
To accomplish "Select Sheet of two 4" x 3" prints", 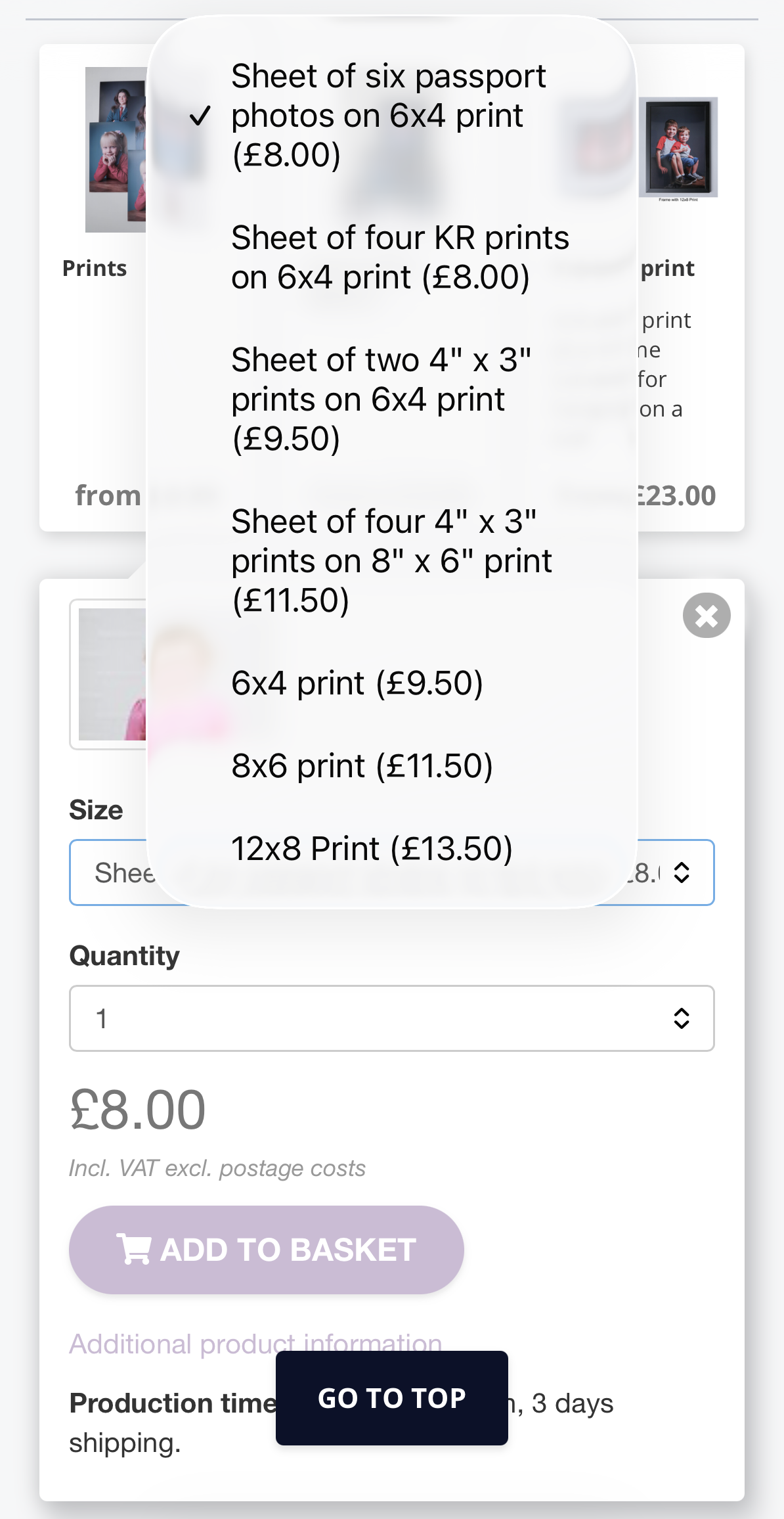I will pos(392,399).
